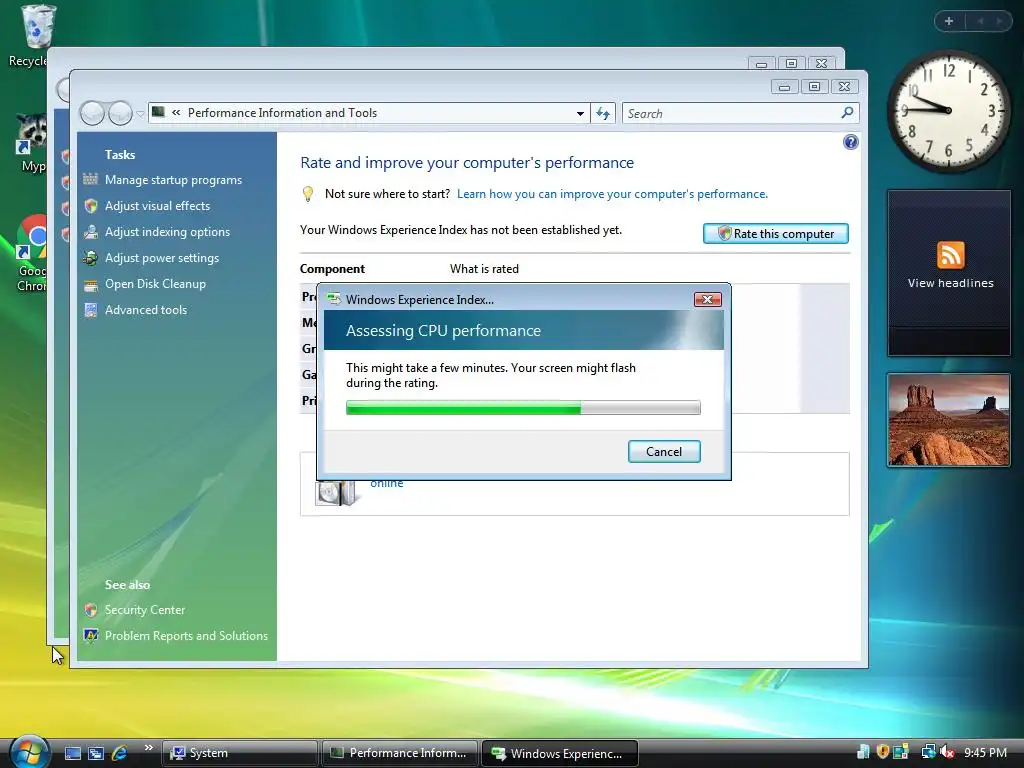Click Show Desktop quick launch icon

click(x=72, y=753)
